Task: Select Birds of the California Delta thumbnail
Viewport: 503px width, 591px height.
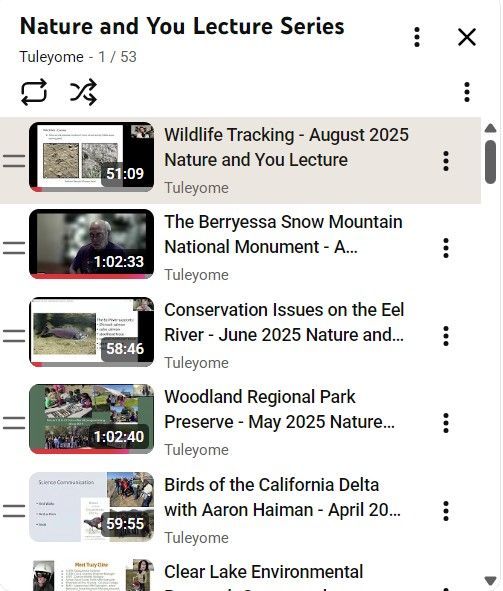Action: coord(91,507)
